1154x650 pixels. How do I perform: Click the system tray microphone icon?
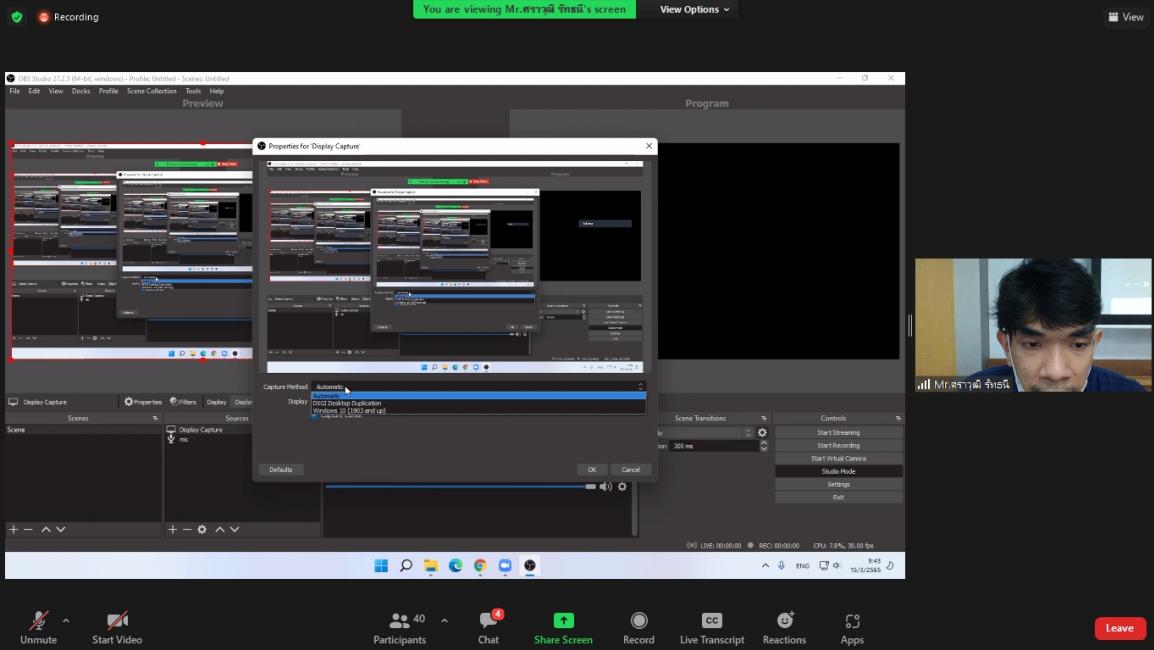click(782, 565)
